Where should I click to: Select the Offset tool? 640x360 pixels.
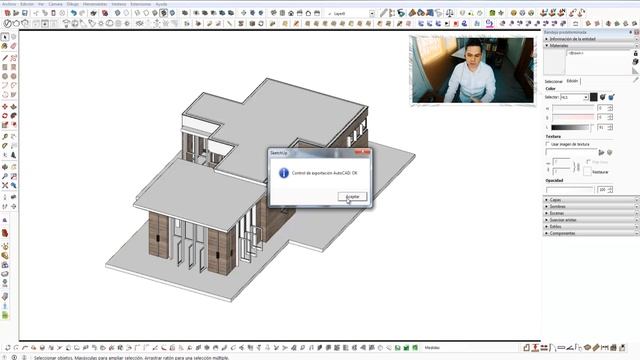13,125
